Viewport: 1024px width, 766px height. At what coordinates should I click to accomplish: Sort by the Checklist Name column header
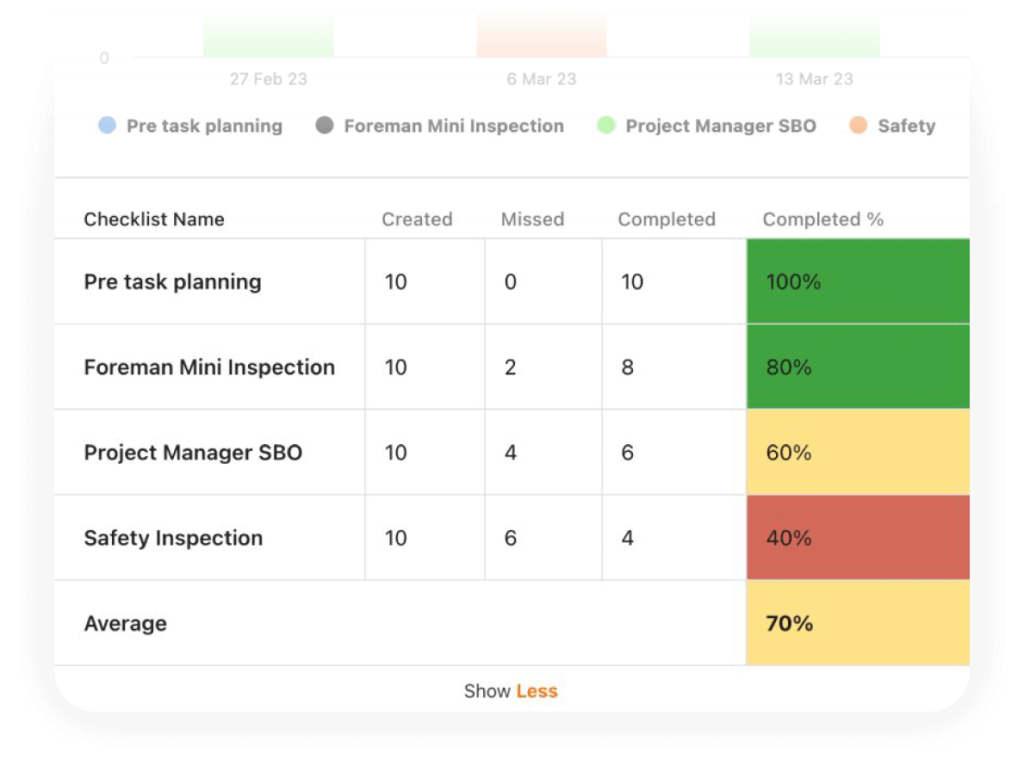click(154, 219)
